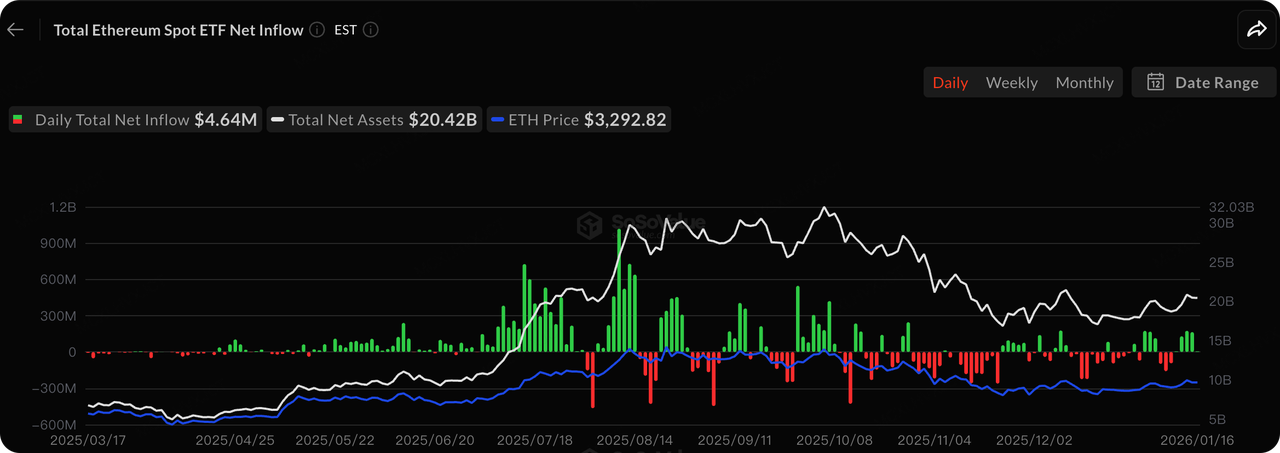Switch to the Monthly view
Viewport: 1280px width, 453px height.
tap(1084, 82)
